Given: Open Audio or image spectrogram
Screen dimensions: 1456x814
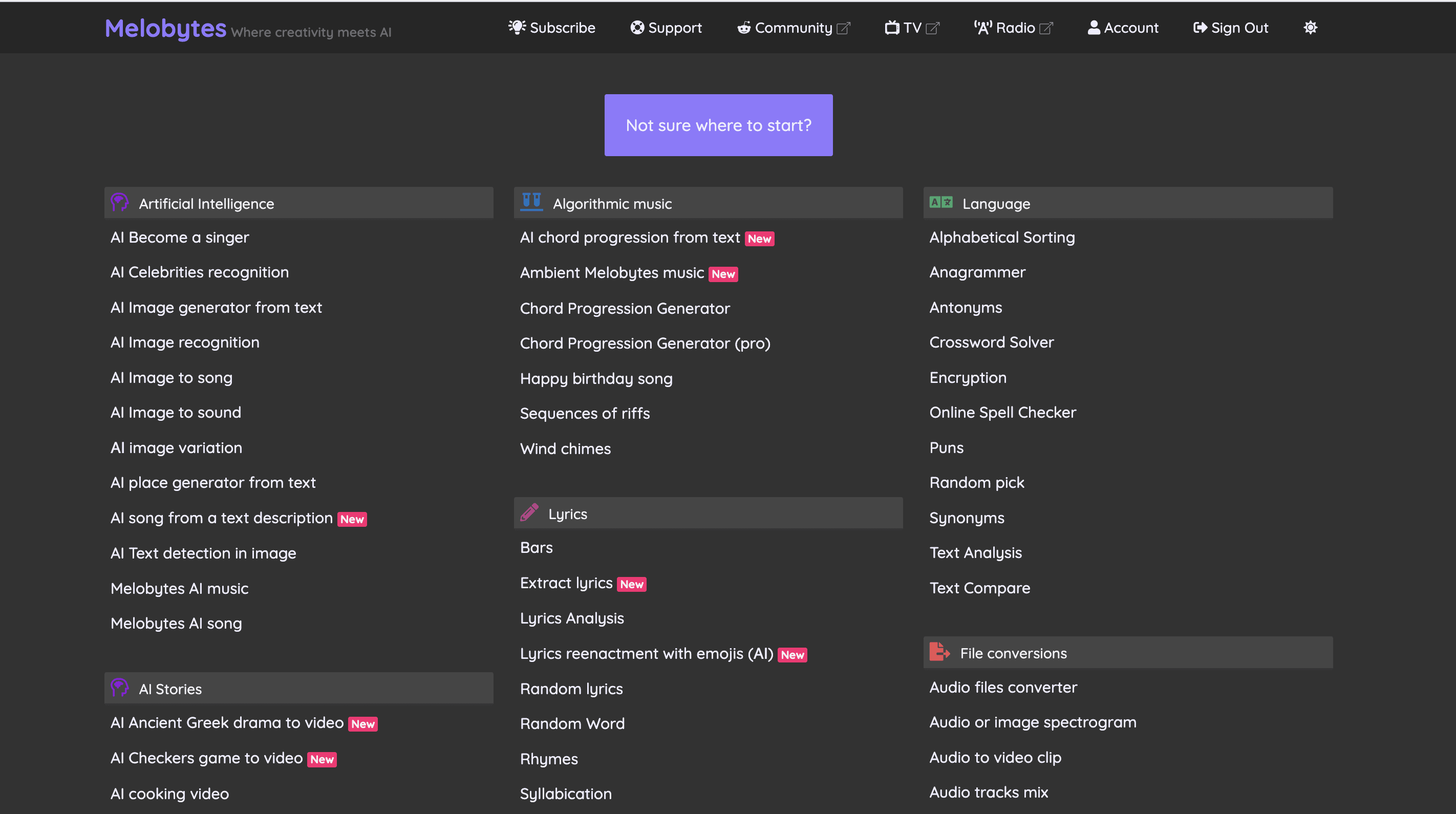Looking at the screenshot, I should (x=1033, y=722).
